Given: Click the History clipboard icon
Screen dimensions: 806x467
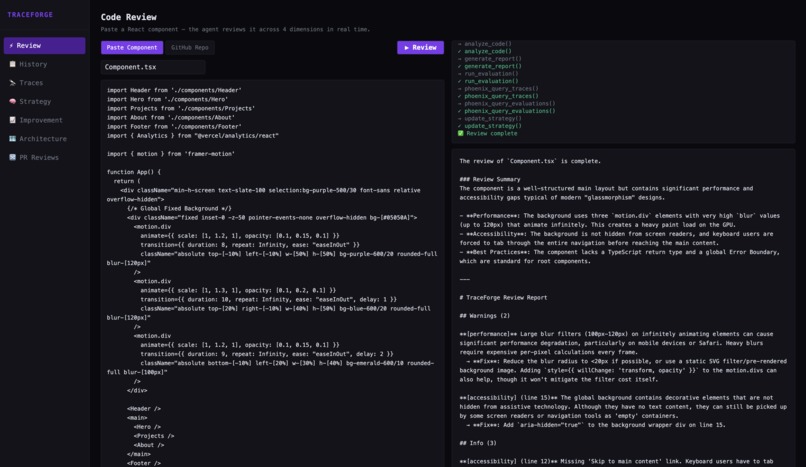Looking at the screenshot, I should pyautogui.click(x=12, y=64).
